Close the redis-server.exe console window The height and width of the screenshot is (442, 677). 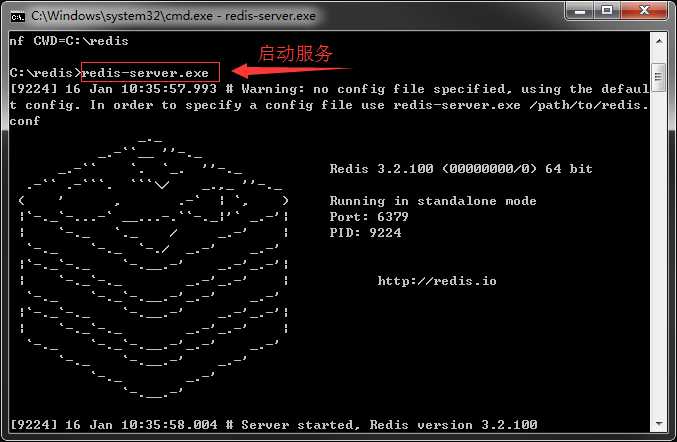pos(645,11)
